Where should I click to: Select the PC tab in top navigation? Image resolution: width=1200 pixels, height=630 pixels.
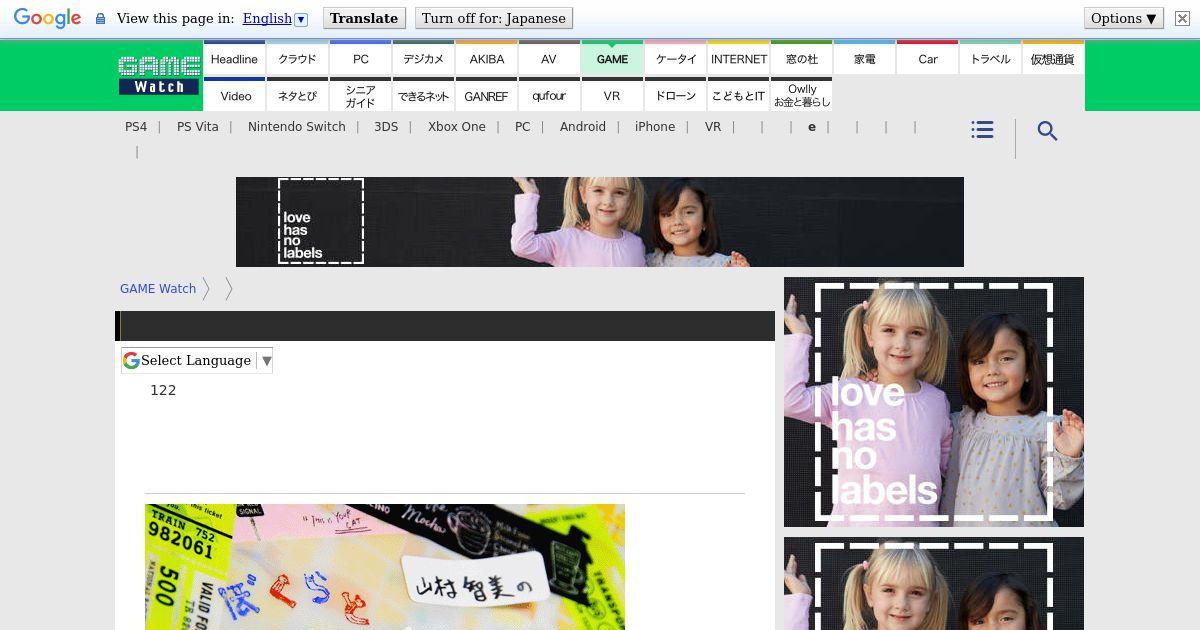360,59
